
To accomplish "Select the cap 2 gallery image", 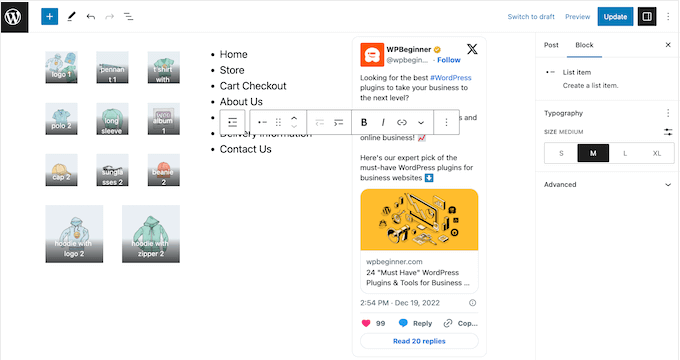I will pos(61,170).
